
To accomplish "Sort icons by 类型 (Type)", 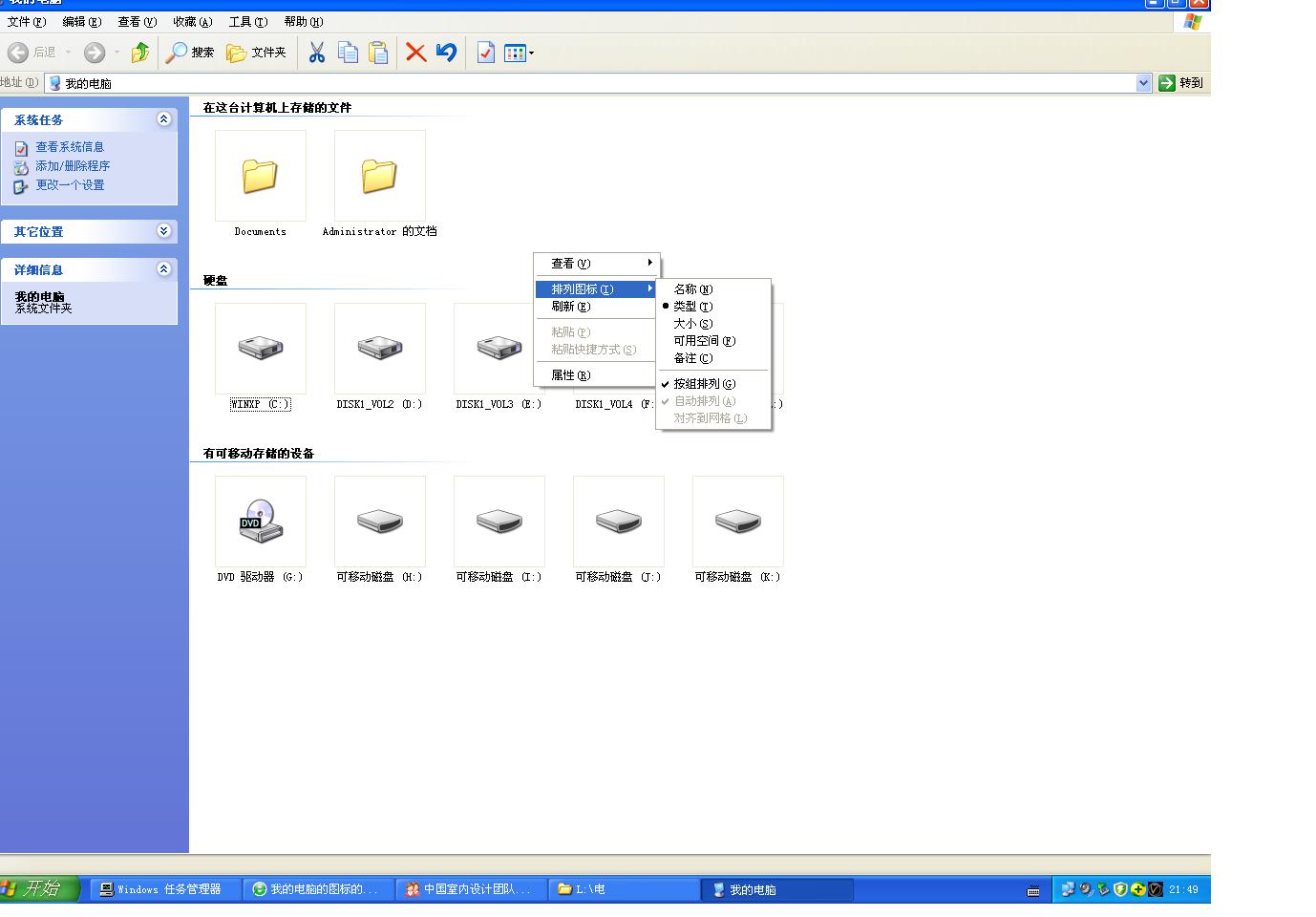I will click(x=713, y=307).
